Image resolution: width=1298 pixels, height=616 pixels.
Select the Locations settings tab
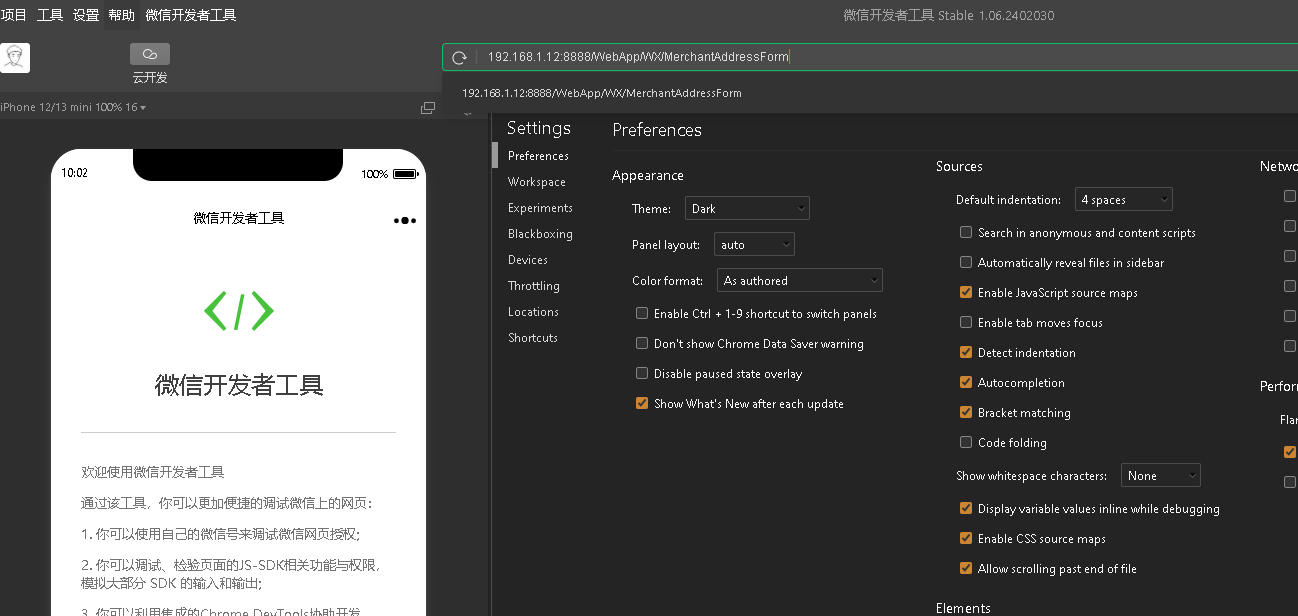pos(533,312)
